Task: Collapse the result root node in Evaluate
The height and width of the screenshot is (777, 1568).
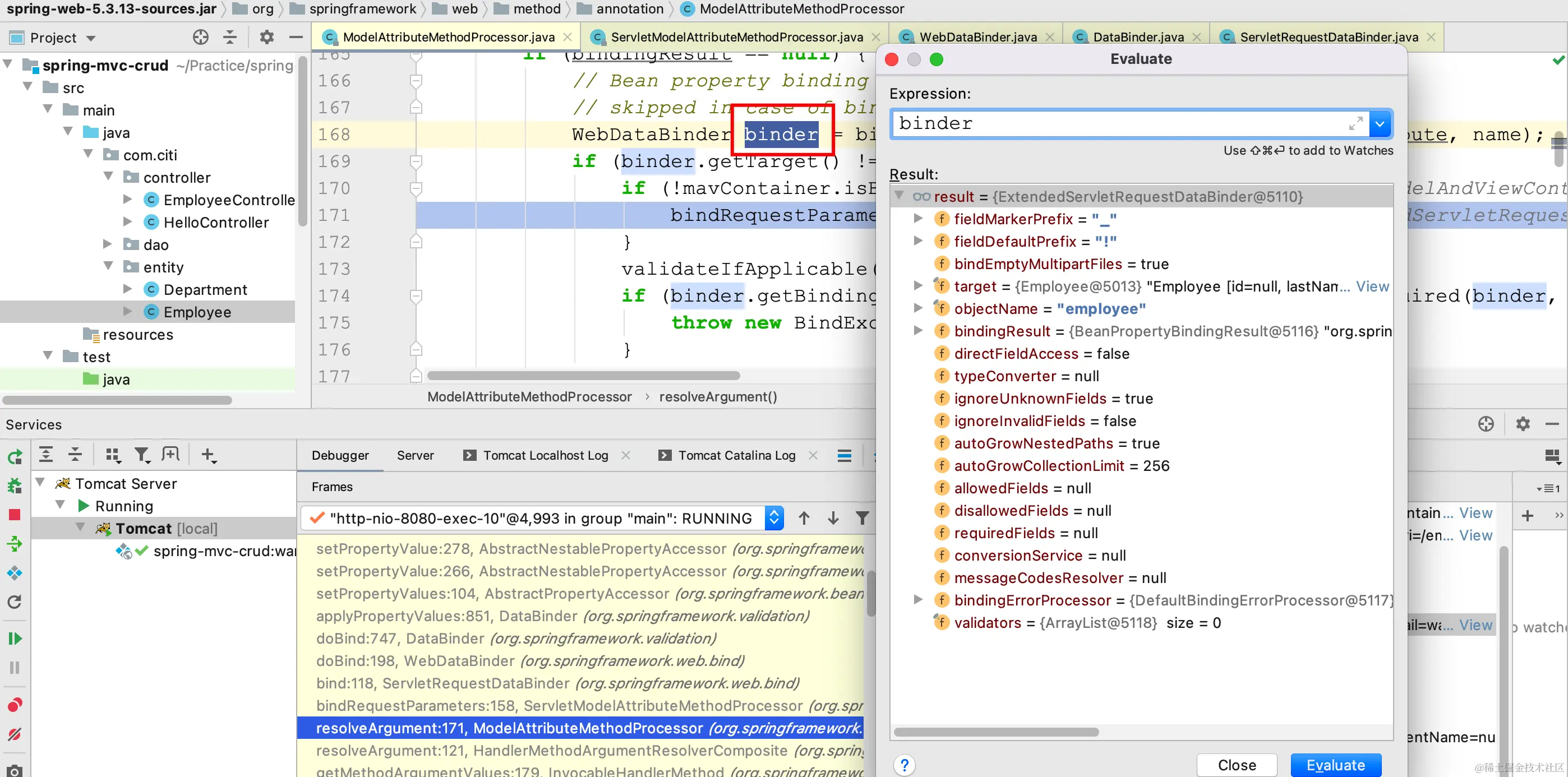Action: tap(899, 196)
